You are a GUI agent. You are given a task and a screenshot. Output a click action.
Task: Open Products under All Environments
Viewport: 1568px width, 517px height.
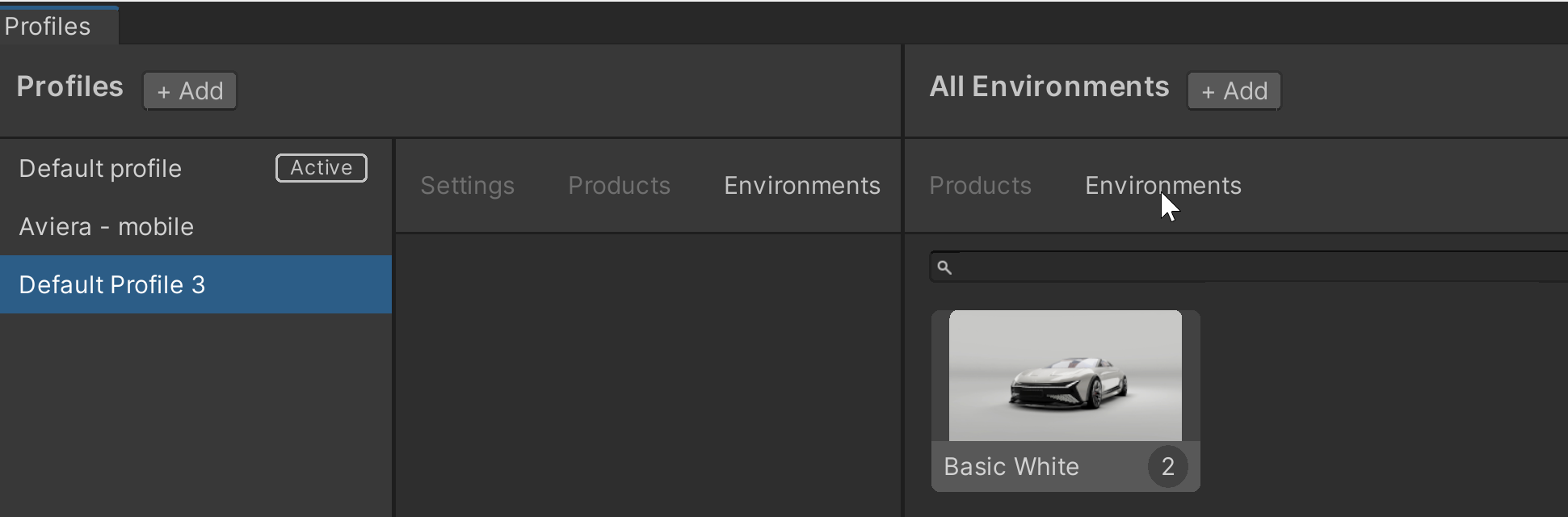(980, 185)
